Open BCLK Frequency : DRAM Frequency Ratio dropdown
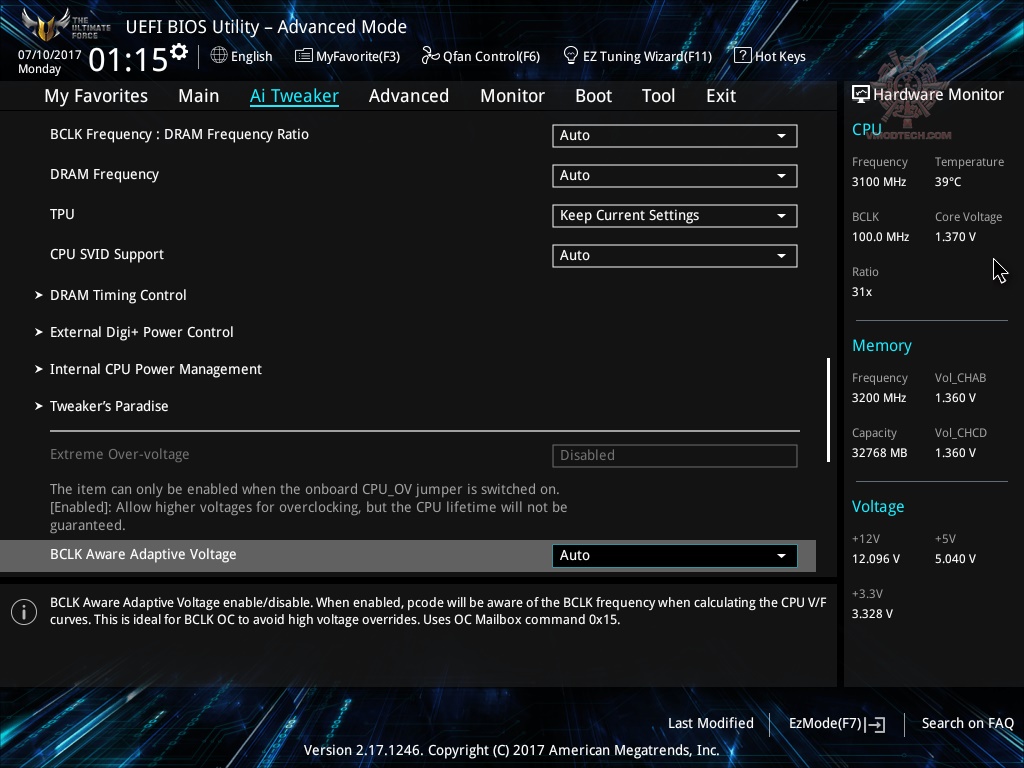 point(675,136)
